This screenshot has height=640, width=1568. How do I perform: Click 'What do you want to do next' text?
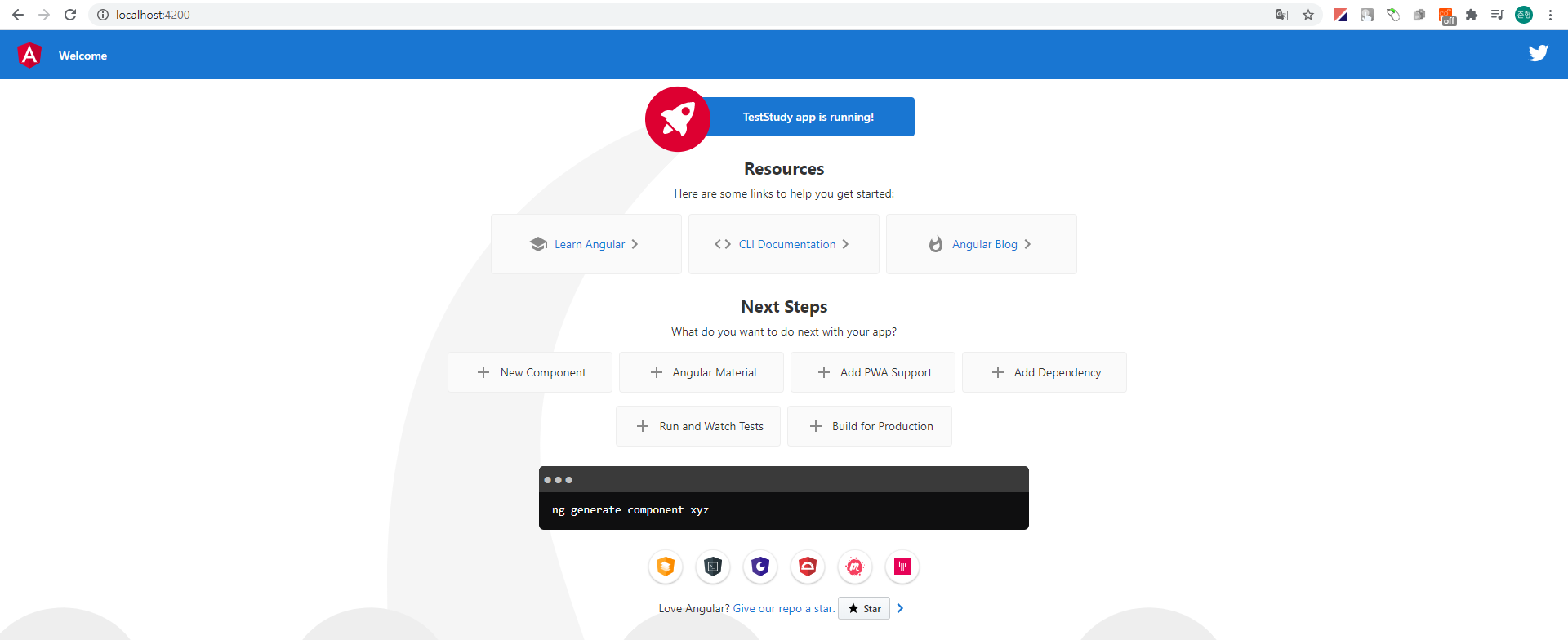point(784,331)
